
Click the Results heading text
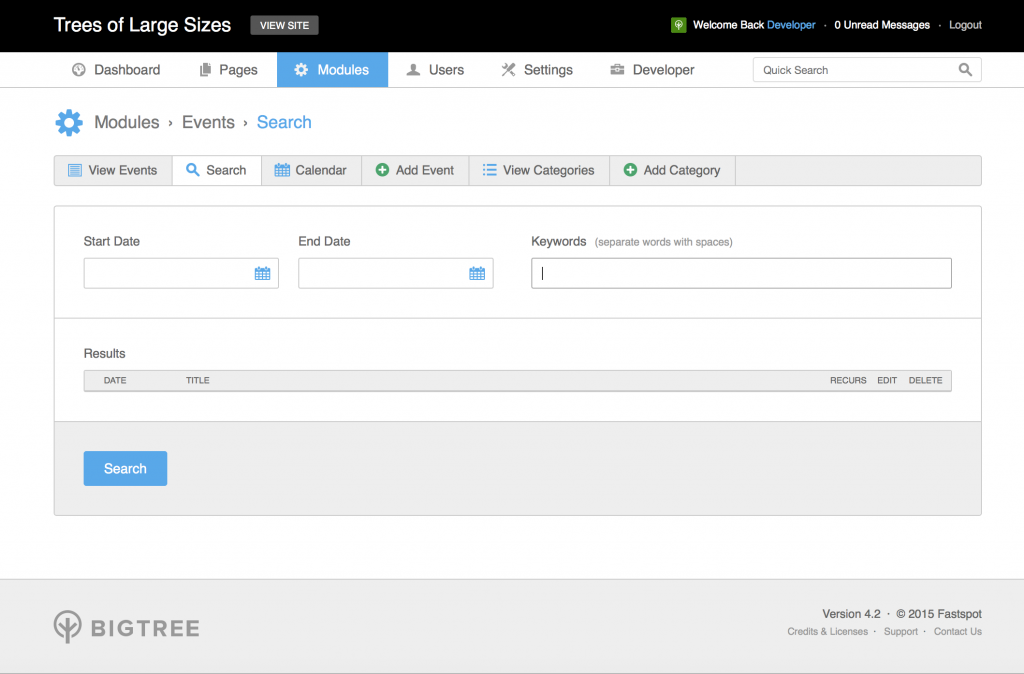tap(104, 353)
